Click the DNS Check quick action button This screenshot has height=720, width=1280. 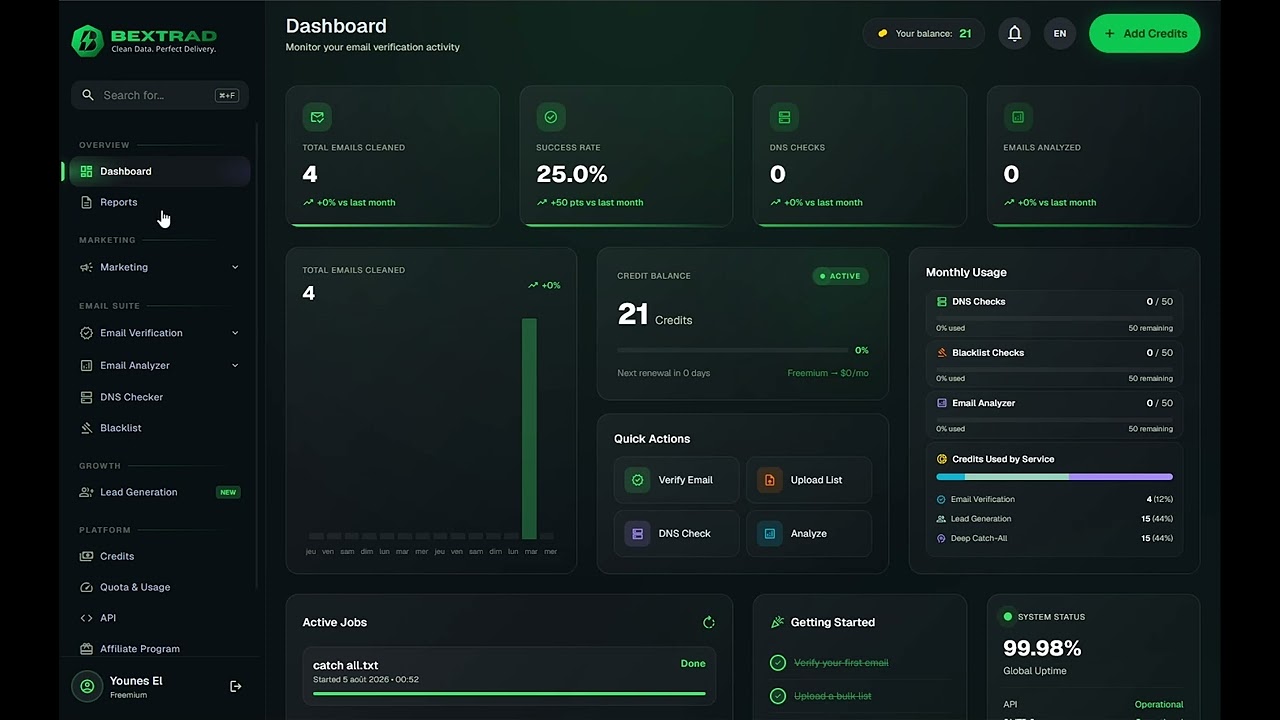click(676, 533)
